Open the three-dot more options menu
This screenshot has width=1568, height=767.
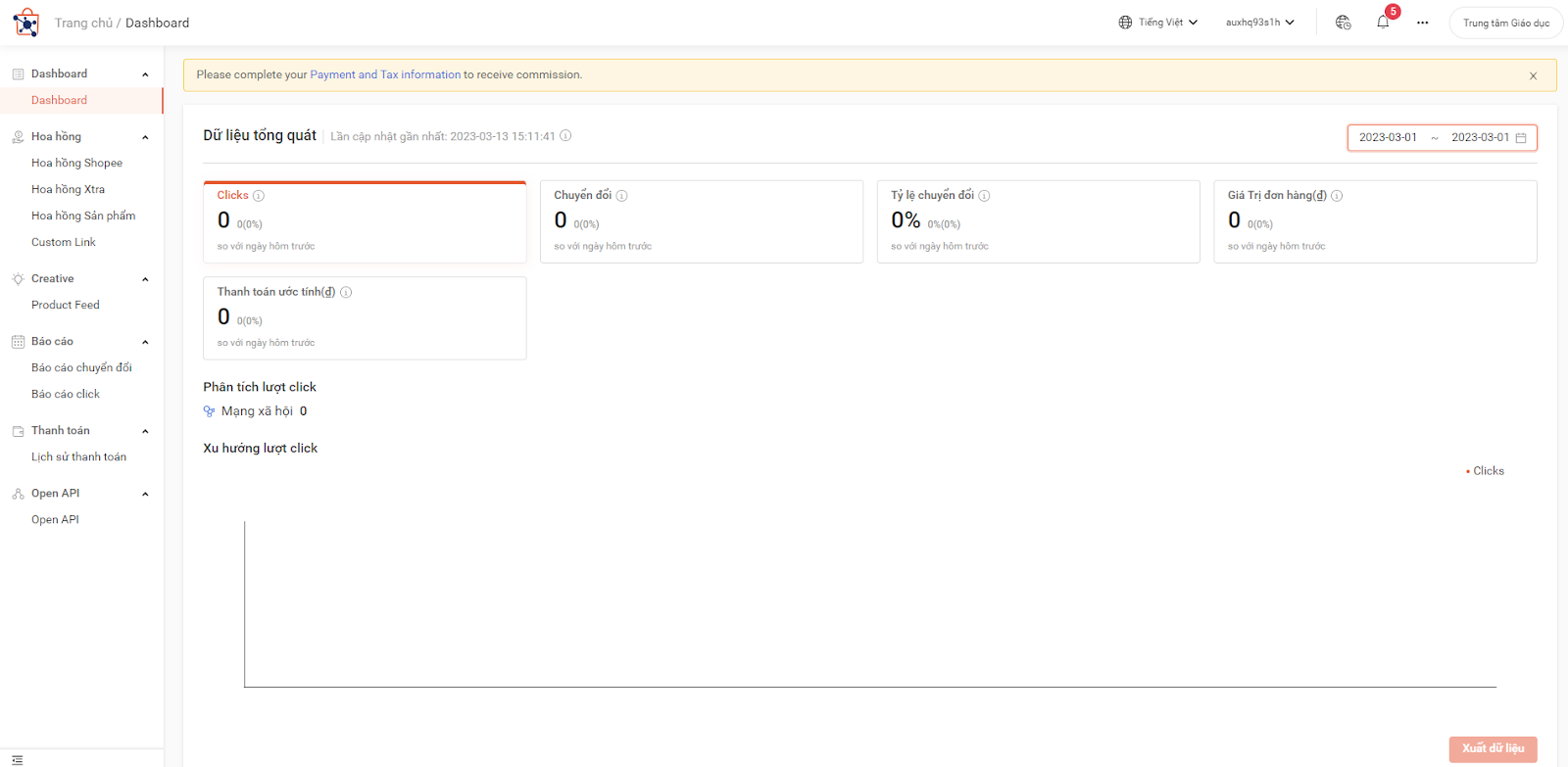pyautogui.click(x=1422, y=23)
